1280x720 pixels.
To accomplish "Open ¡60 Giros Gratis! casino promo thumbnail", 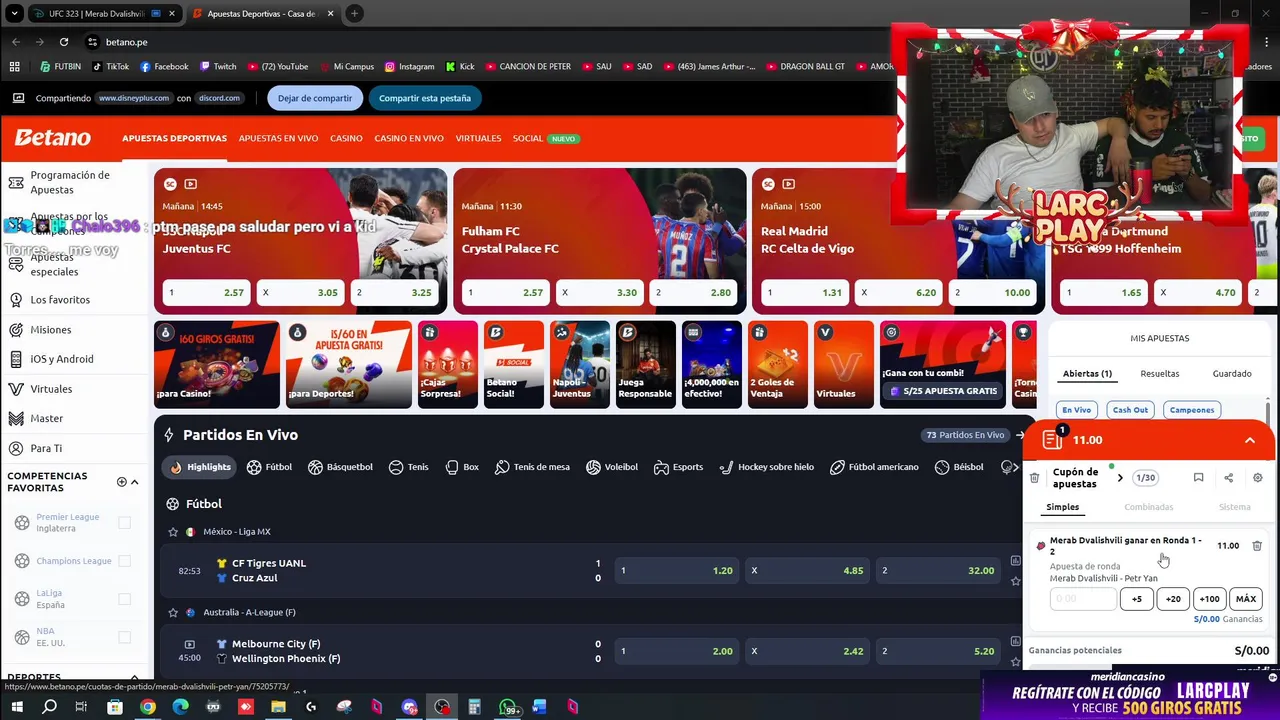I will [x=217, y=364].
